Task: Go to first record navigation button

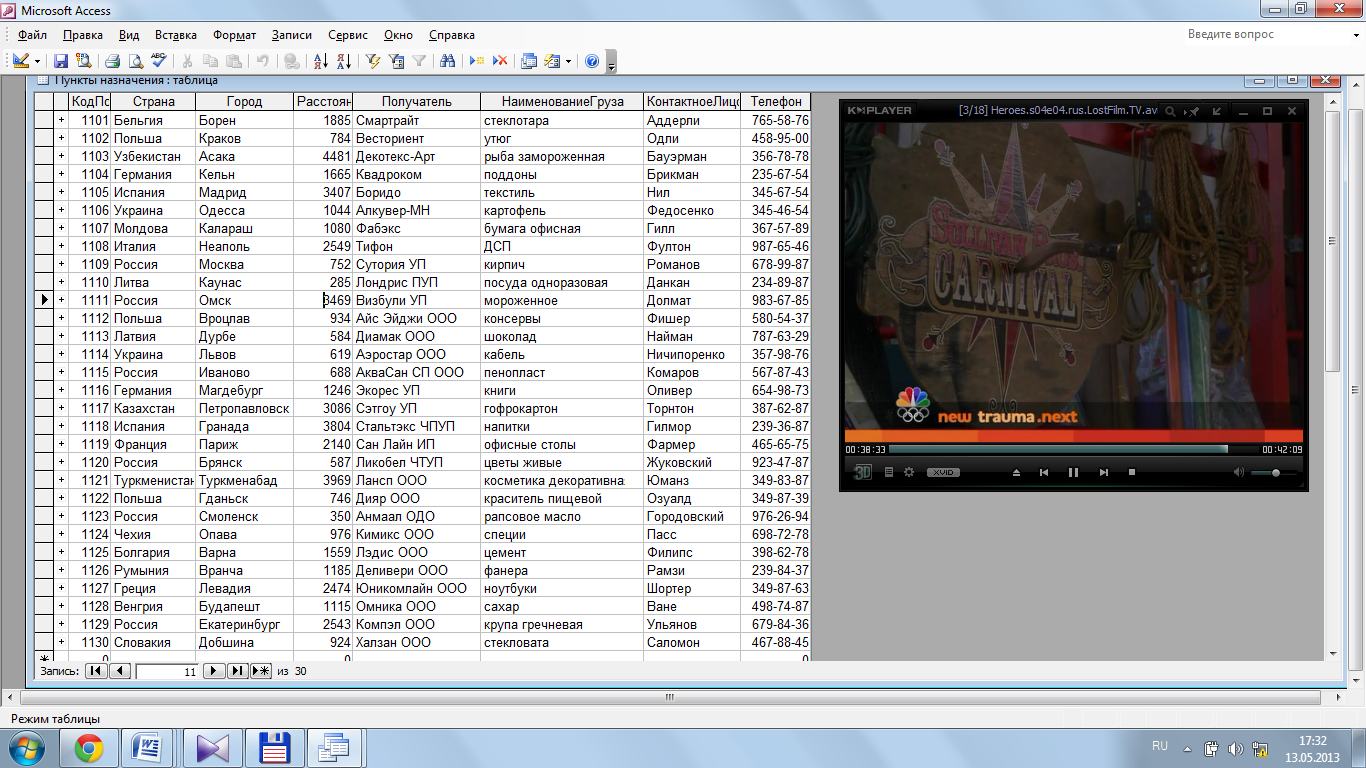Action: tap(96, 671)
